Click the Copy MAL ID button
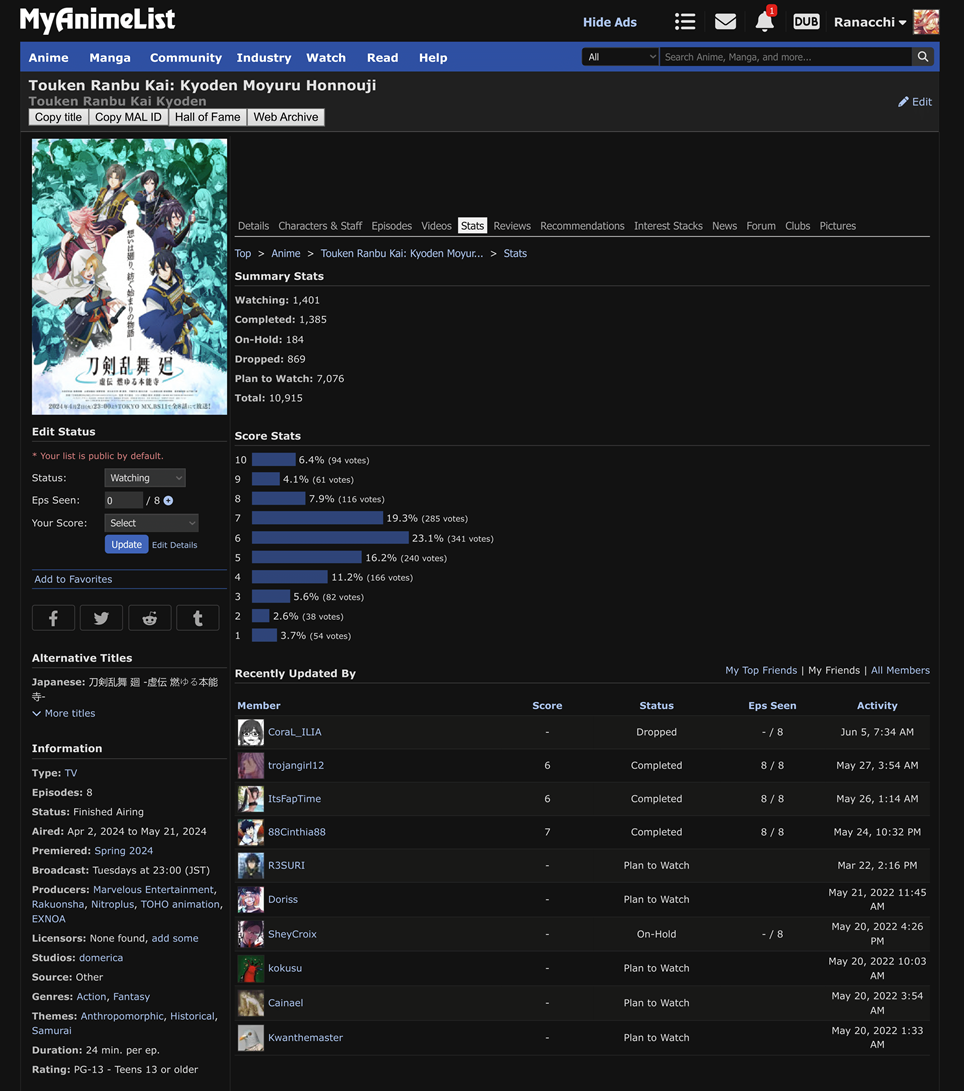 click(x=128, y=117)
